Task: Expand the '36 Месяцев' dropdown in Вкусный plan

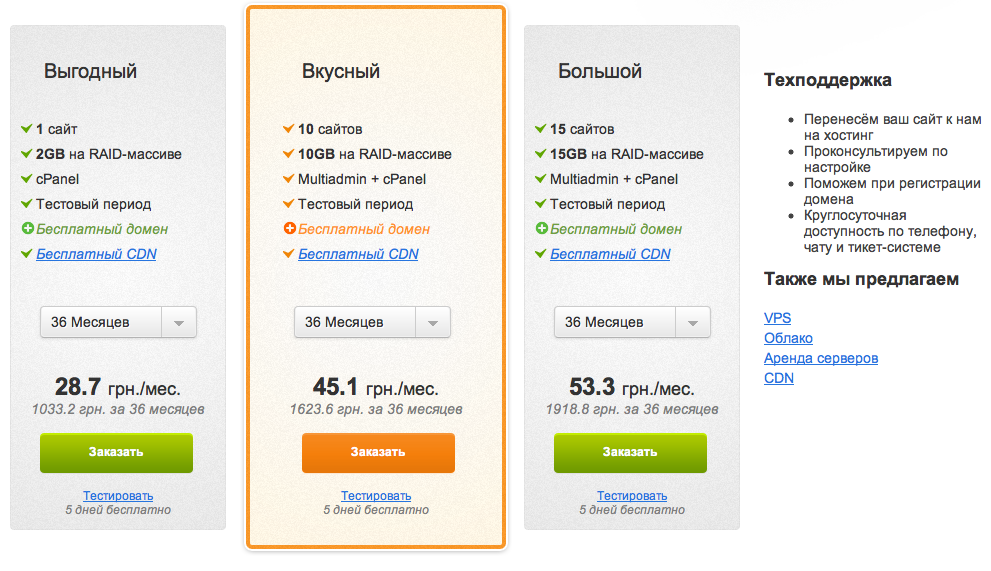Action: point(372,322)
